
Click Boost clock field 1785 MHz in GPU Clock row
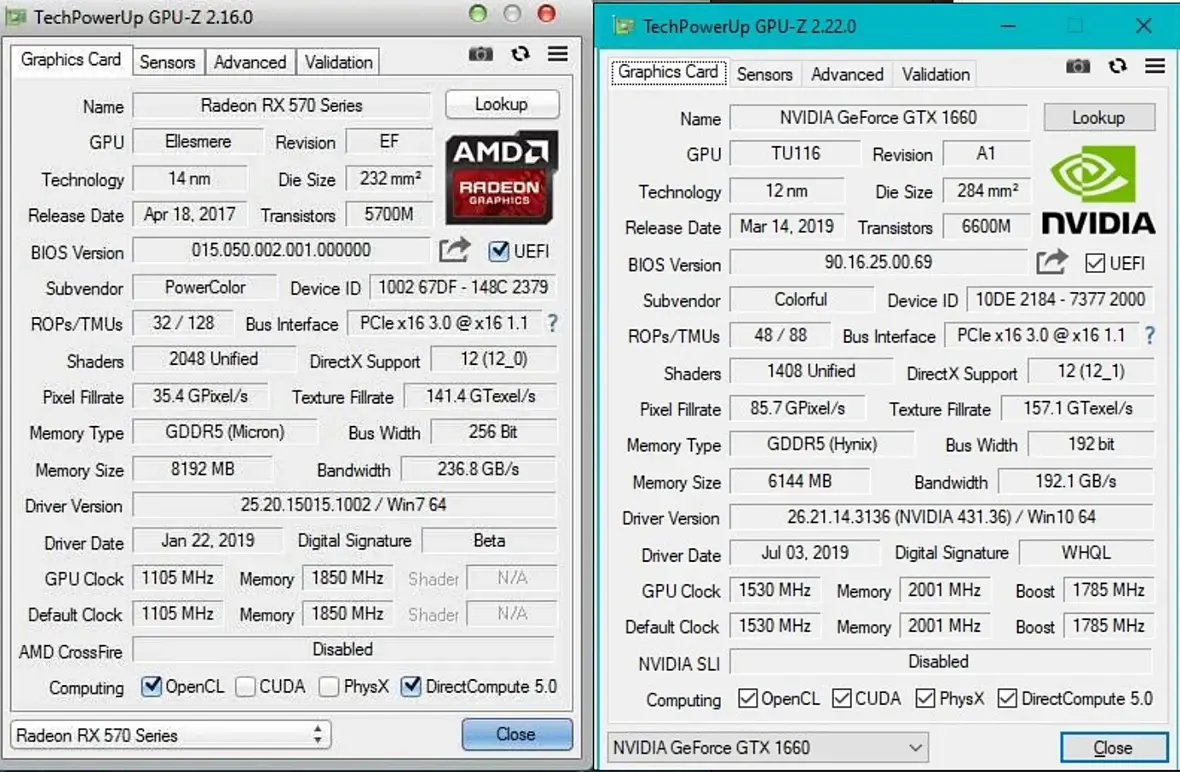click(x=1108, y=590)
